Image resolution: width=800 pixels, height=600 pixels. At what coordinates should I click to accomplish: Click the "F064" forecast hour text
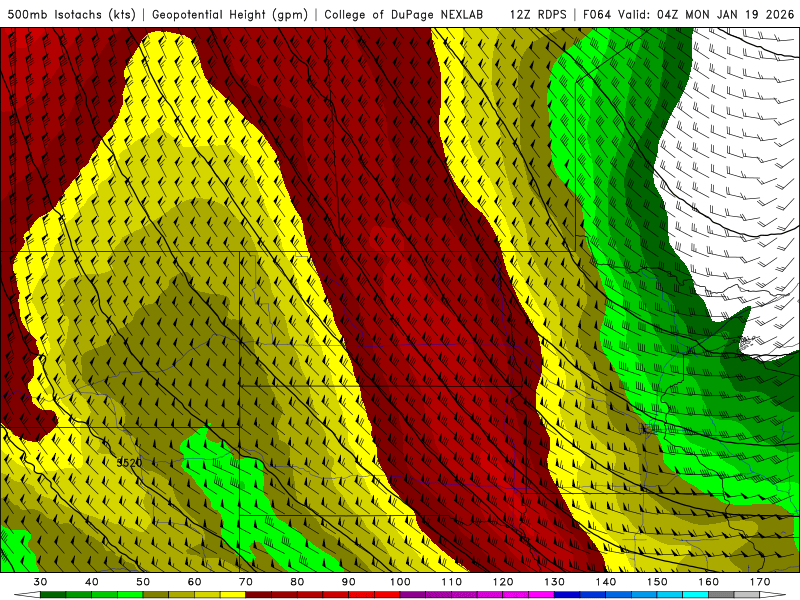point(597,14)
